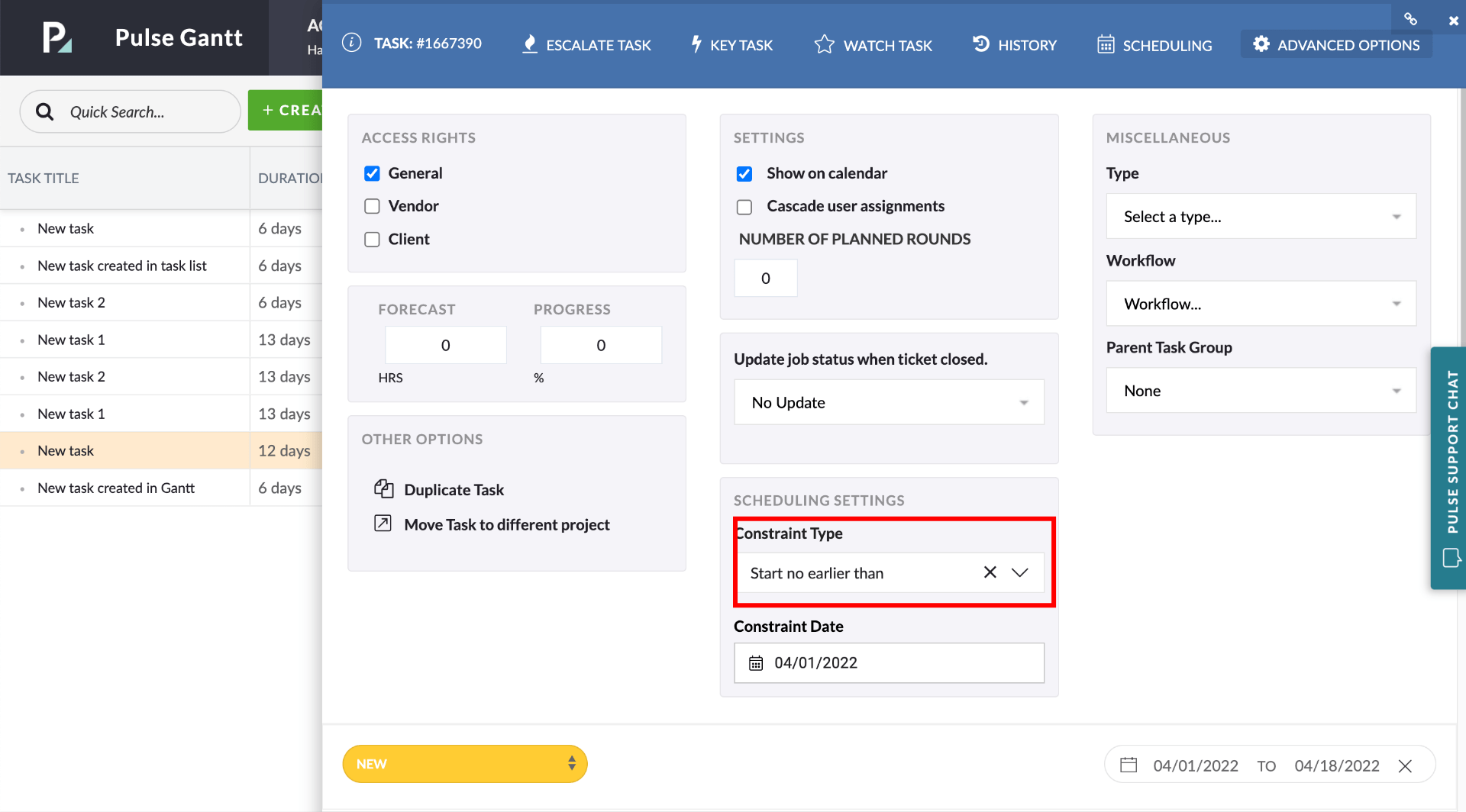Click the end date 04/18/2022
The height and width of the screenshot is (812, 1466).
tap(1337, 765)
